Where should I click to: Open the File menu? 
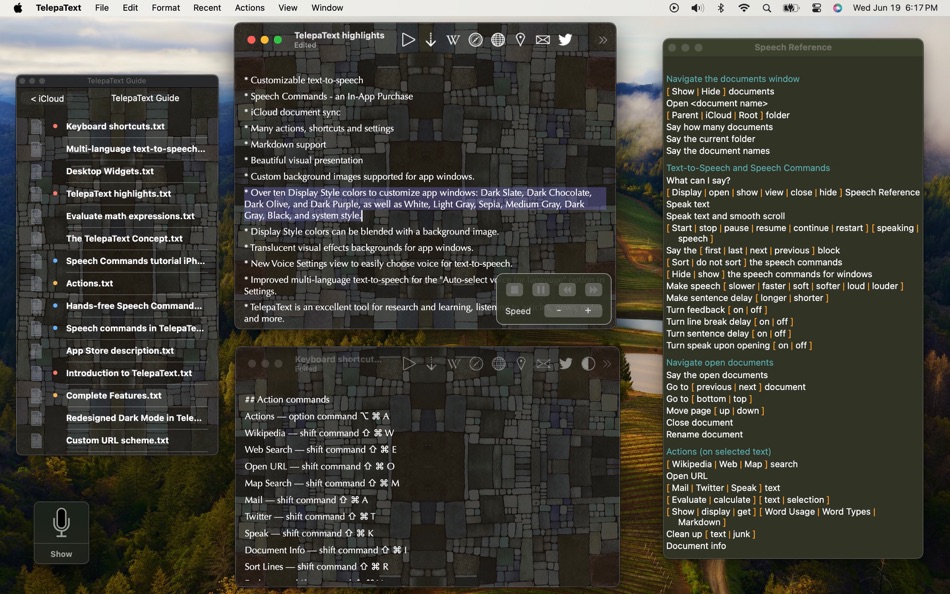102,8
